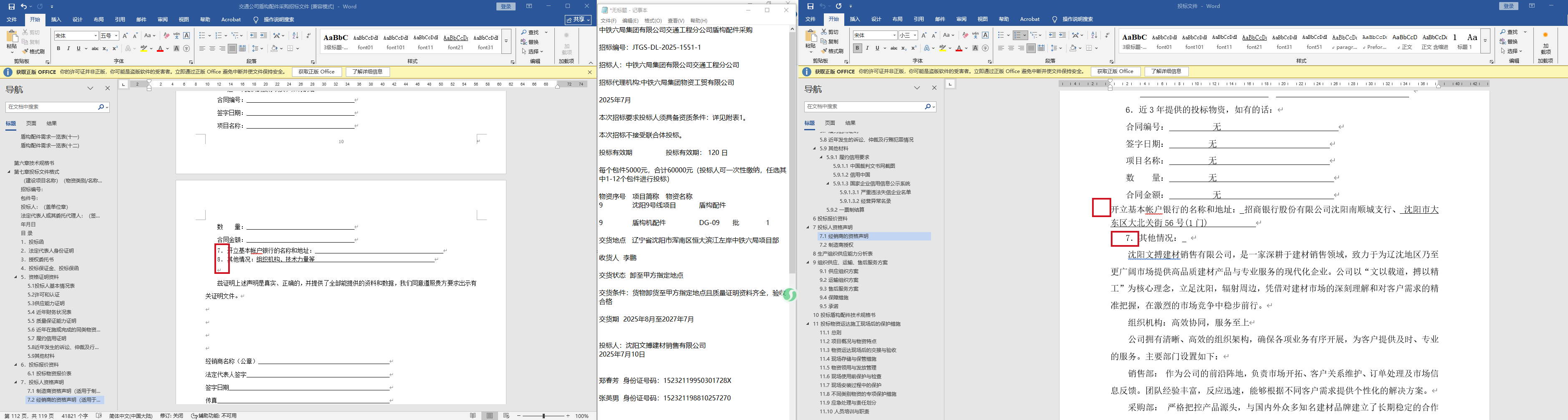The image size is (1568, 420).
Task: Shrink font size in 投标文件 Word window
Action: coord(934,35)
